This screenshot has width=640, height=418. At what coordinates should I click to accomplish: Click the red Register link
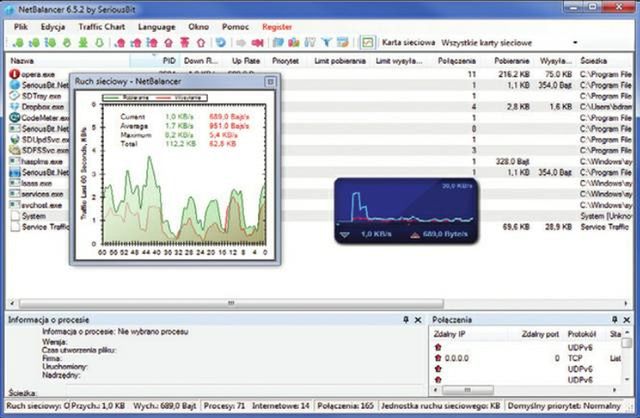(x=277, y=27)
